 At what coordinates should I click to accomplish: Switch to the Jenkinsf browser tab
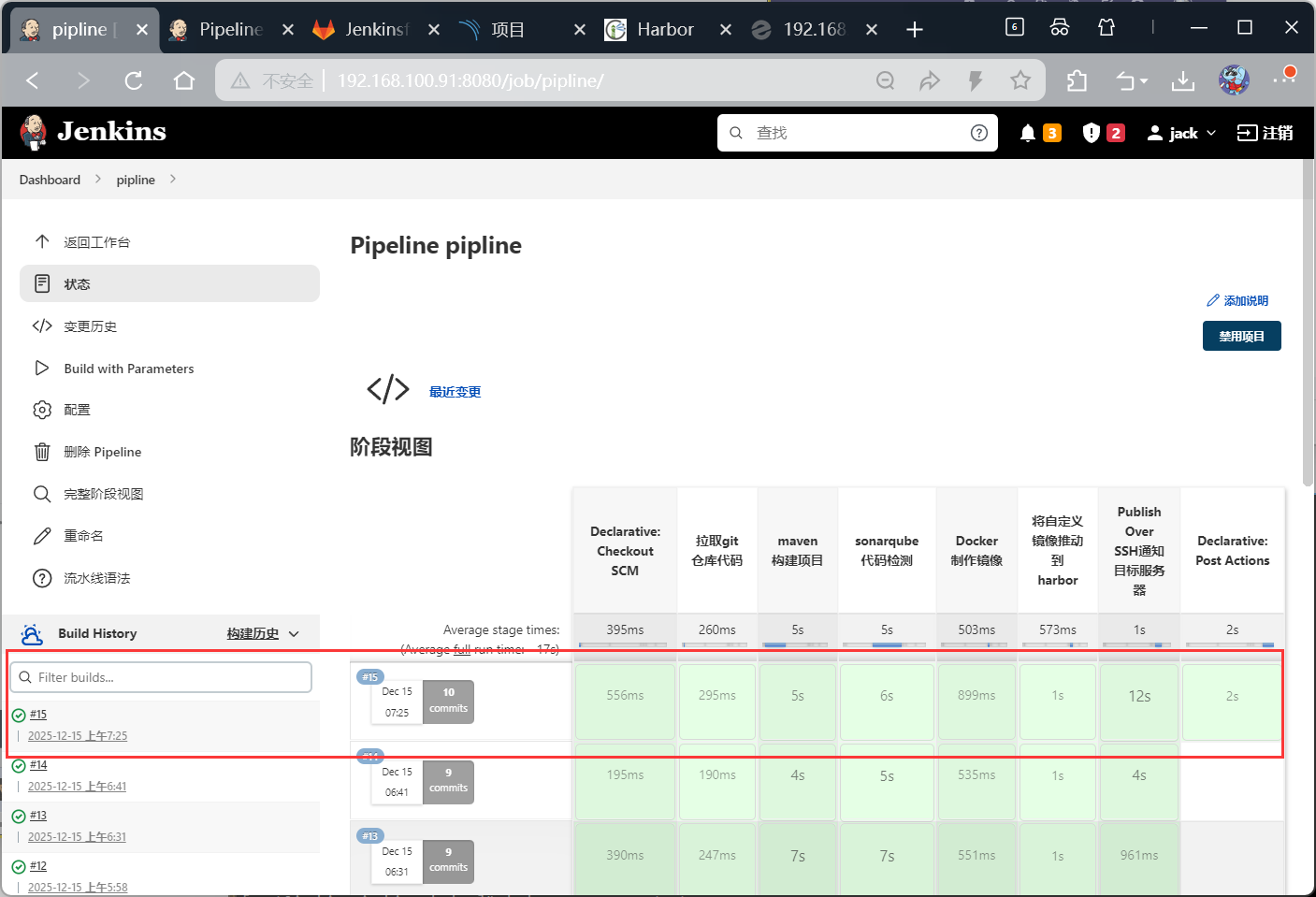[376, 30]
